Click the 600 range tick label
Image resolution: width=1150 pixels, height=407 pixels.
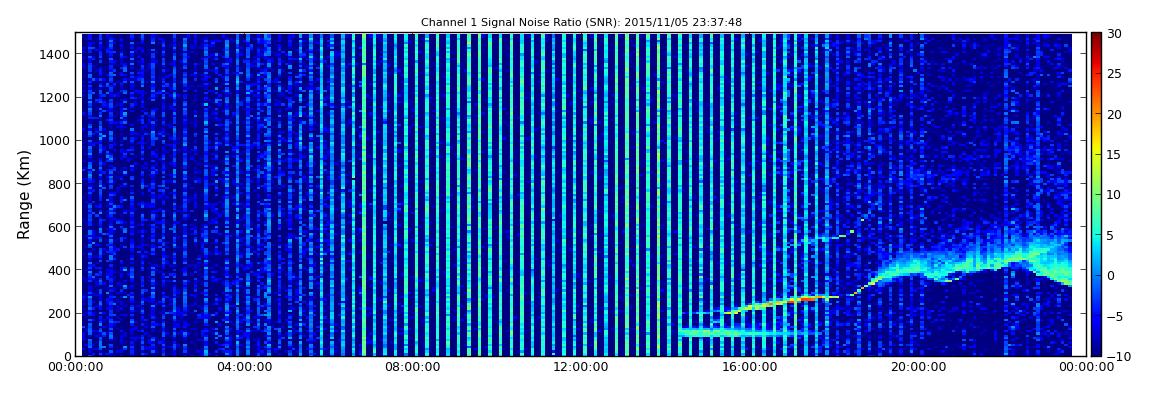click(59, 227)
